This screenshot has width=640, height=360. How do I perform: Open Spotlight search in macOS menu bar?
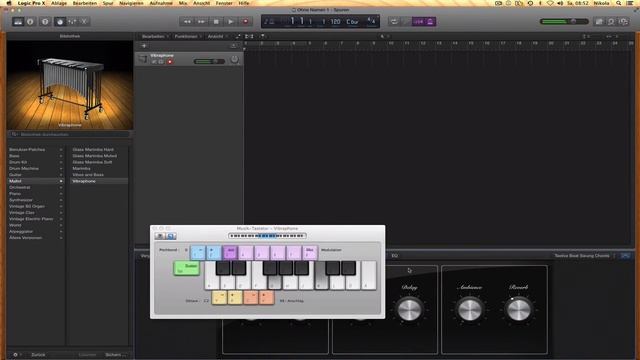(x=619, y=3)
